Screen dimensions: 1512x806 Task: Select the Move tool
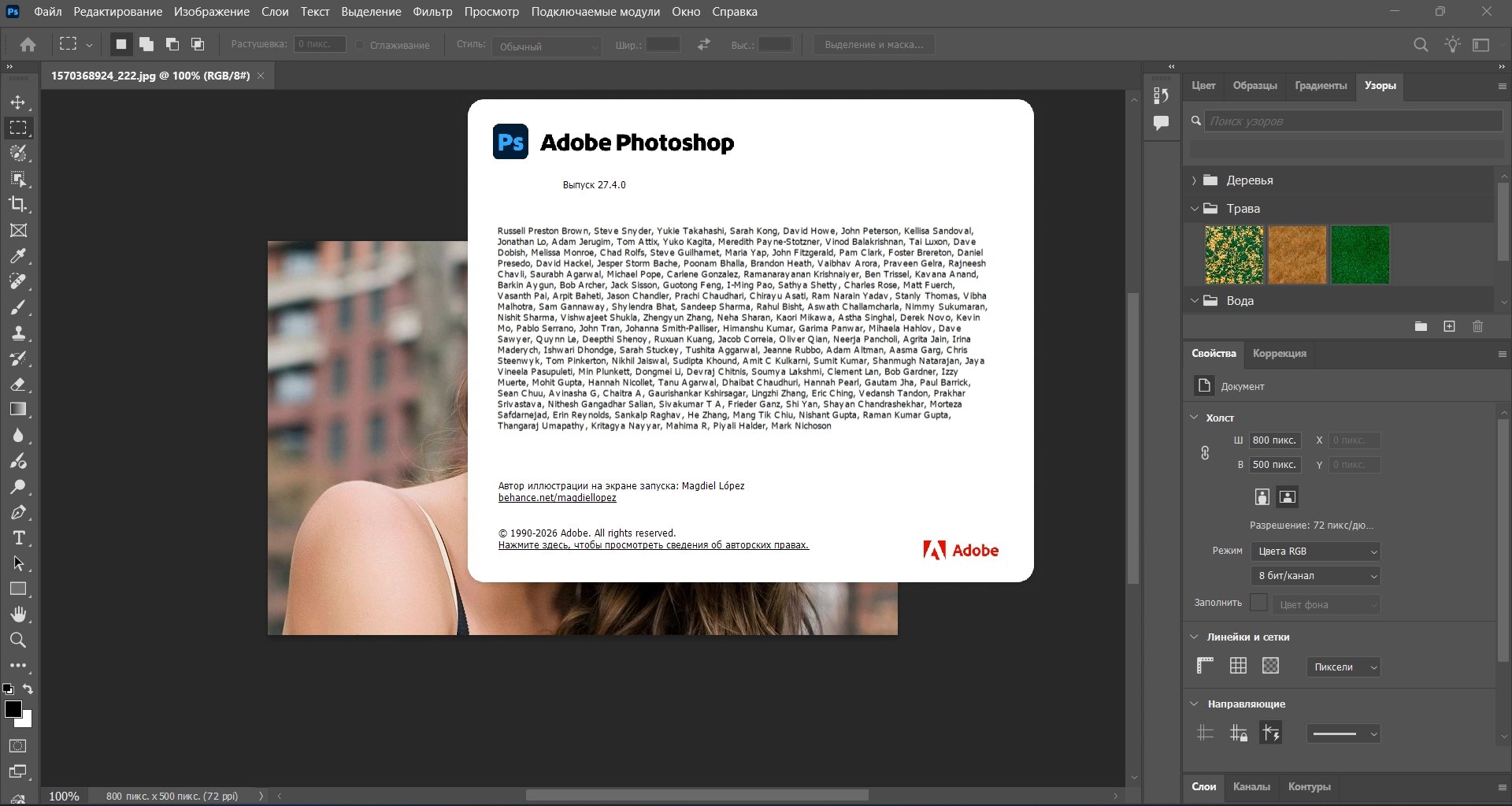[x=18, y=102]
